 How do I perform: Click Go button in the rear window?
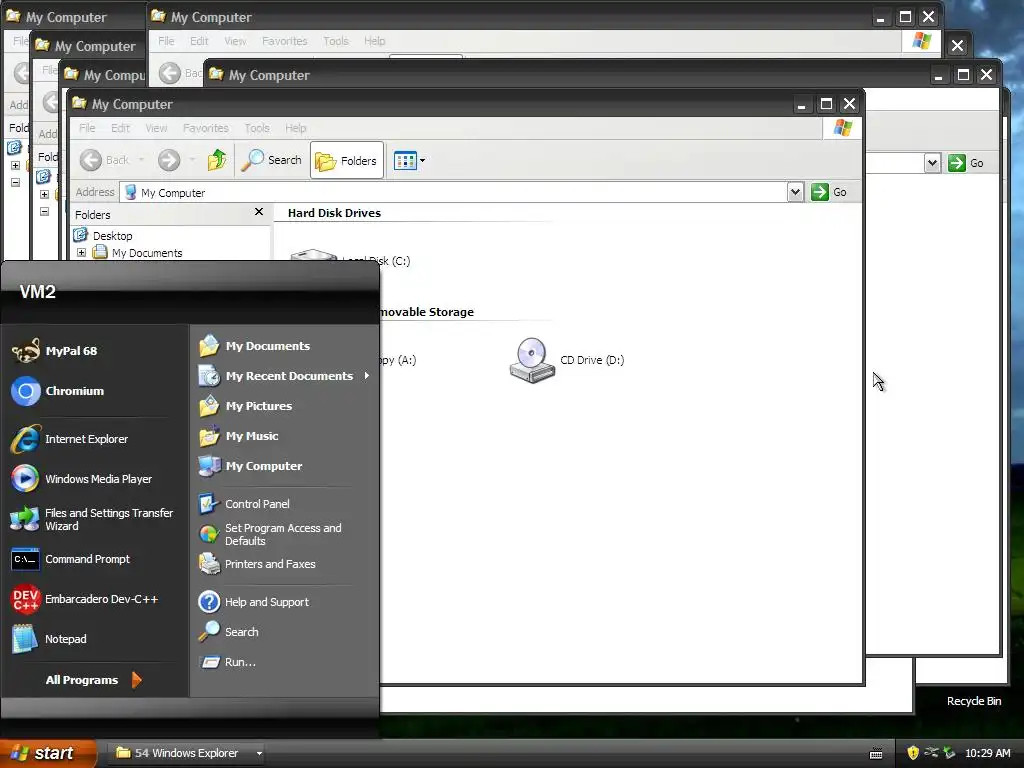point(967,163)
